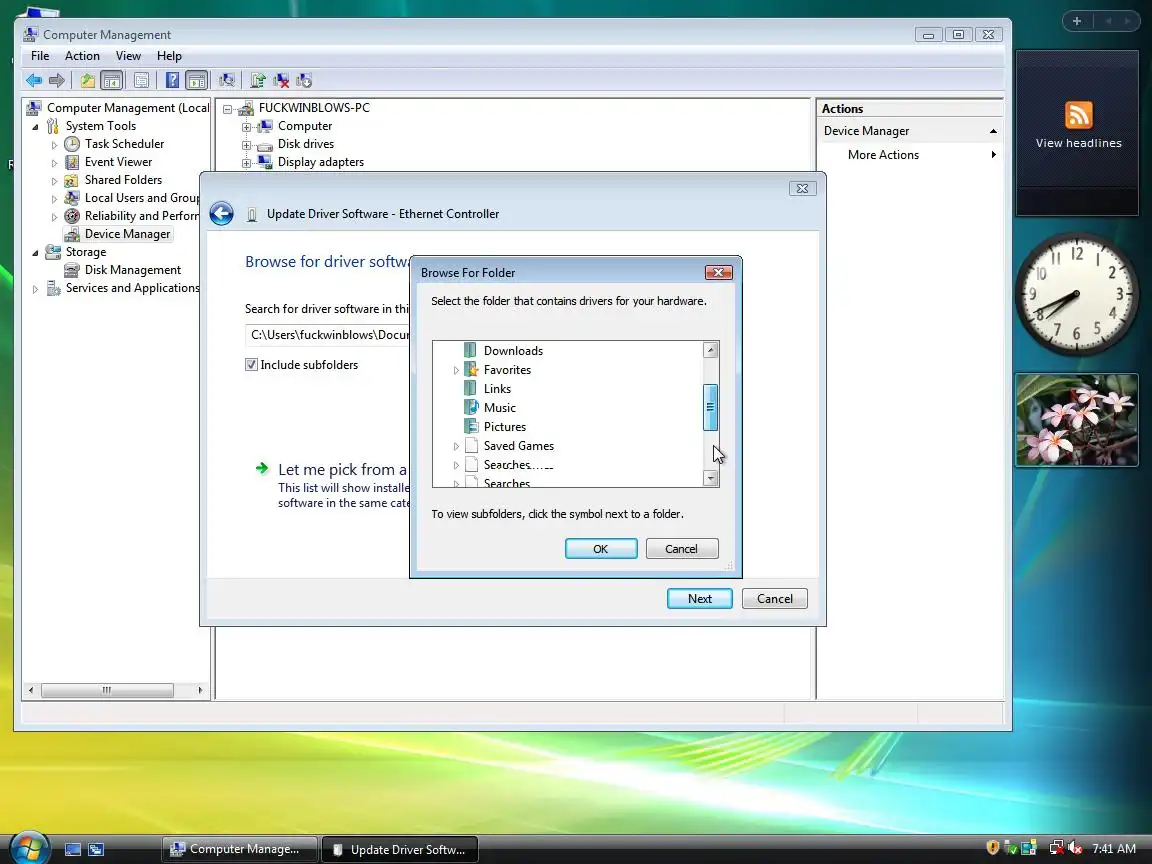Click the Browse dialog vertical scrollbar thumb
1152x864 pixels.
pos(710,407)
